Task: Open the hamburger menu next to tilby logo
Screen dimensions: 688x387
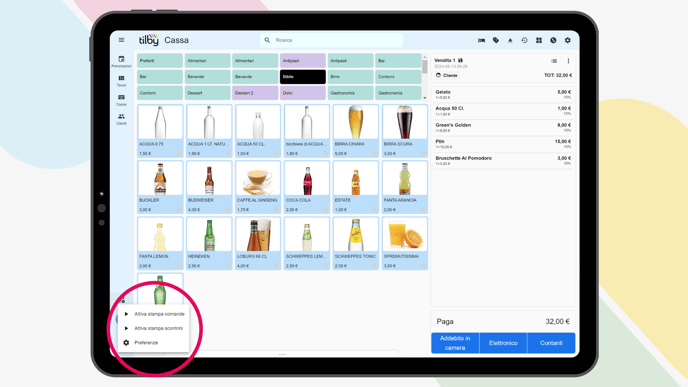Action: [x=121, y=40]
